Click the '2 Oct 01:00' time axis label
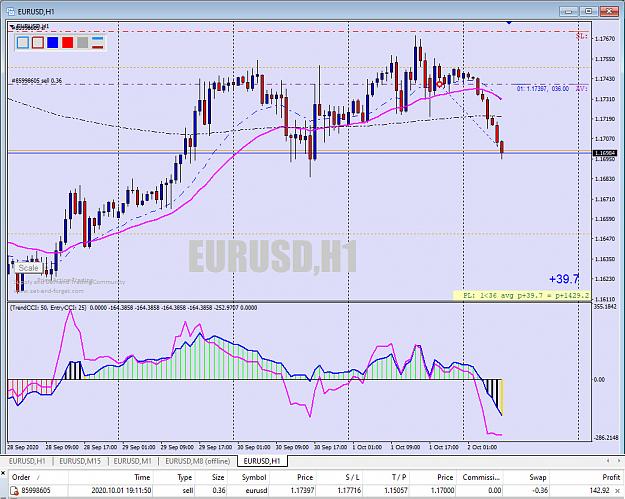The height and width of the screenshot is (499, 625). (482, 447)
